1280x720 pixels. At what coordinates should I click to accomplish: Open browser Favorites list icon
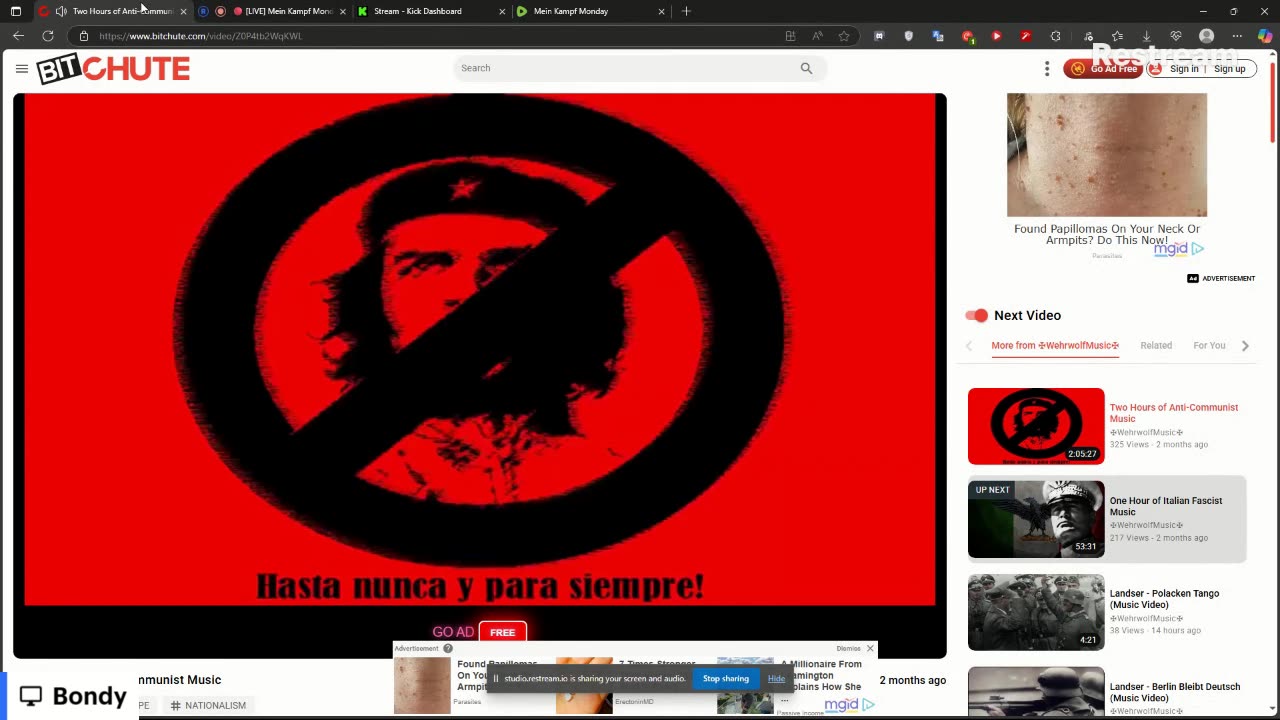click(1117, 36)
